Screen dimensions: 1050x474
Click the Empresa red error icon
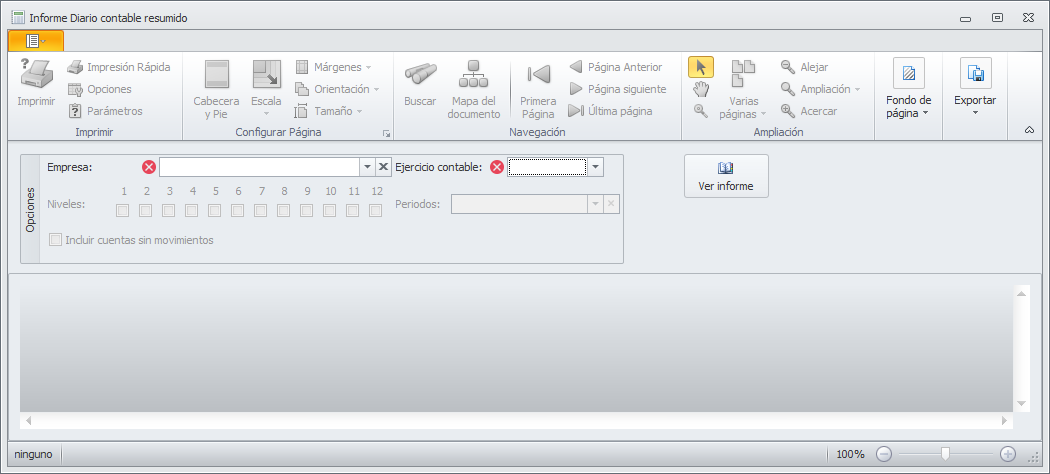coord(149,167)
